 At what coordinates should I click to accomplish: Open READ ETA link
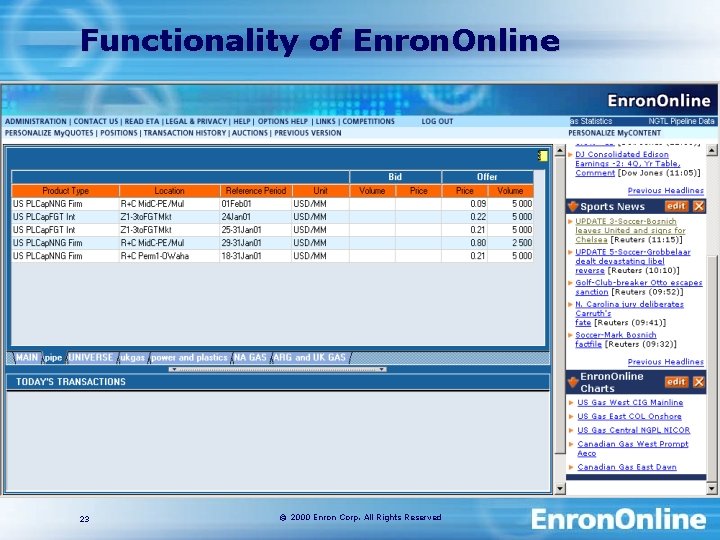tap(142, 121)
